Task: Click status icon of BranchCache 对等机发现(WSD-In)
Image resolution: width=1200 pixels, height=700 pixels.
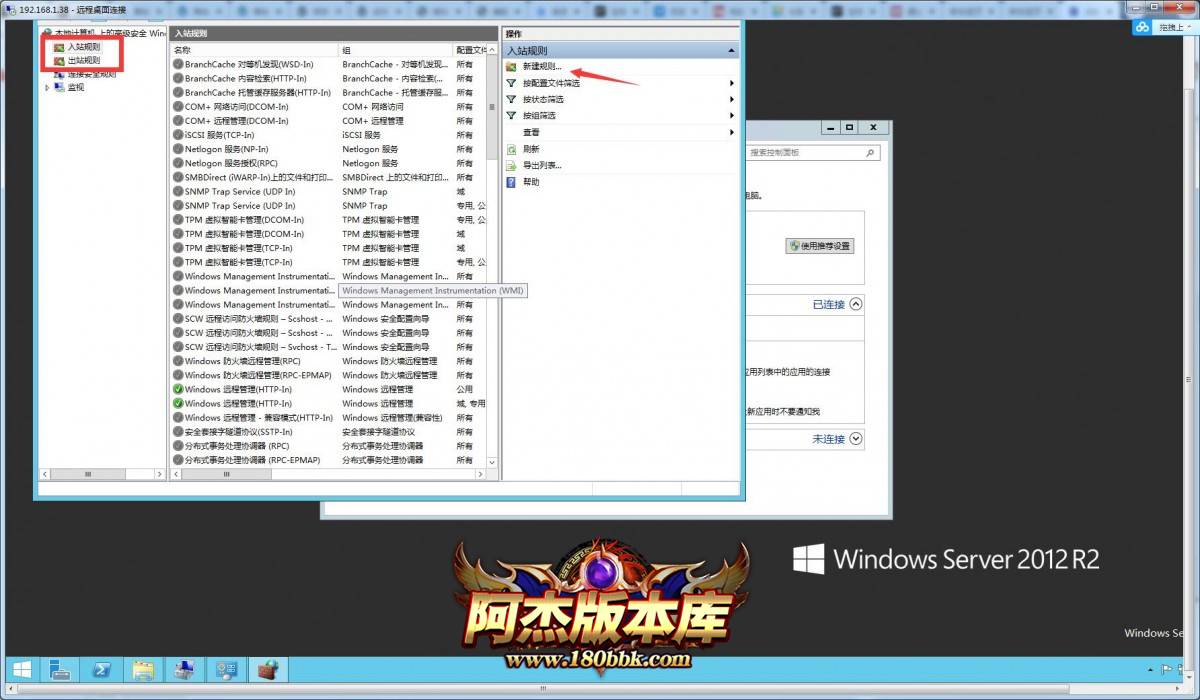Action: pyautogui.click(x=178, y=64)
